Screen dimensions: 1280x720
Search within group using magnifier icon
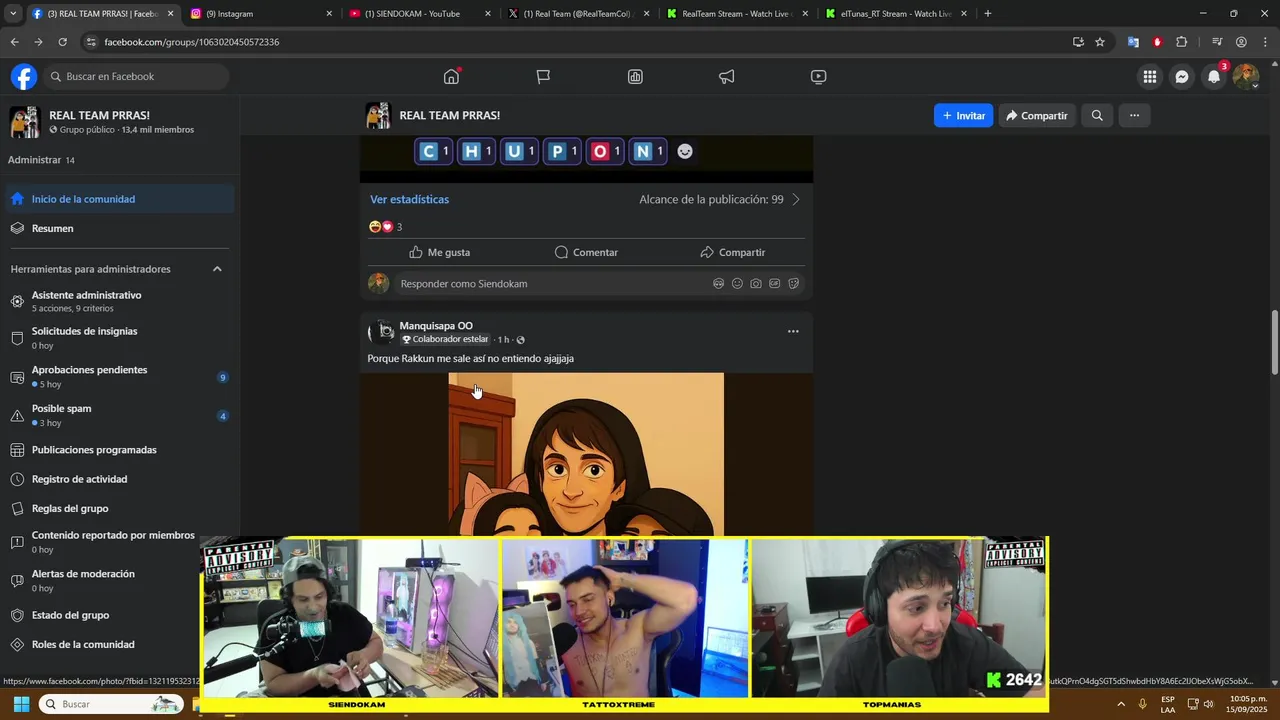(1097, 115)
